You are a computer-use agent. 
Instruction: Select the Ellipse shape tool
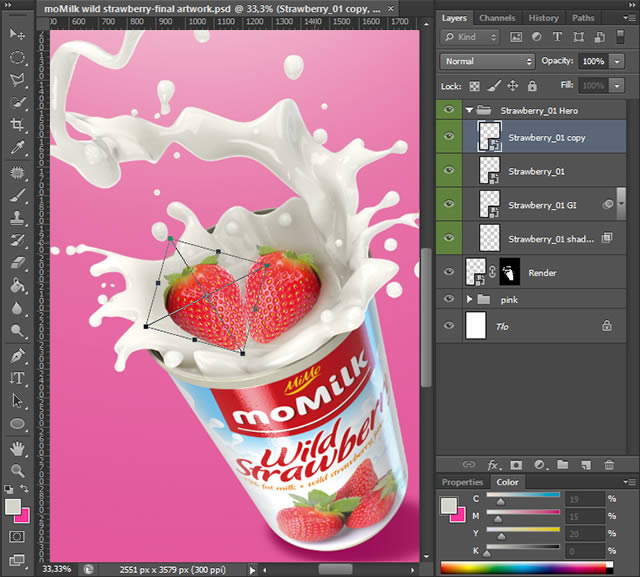(17, 424)
